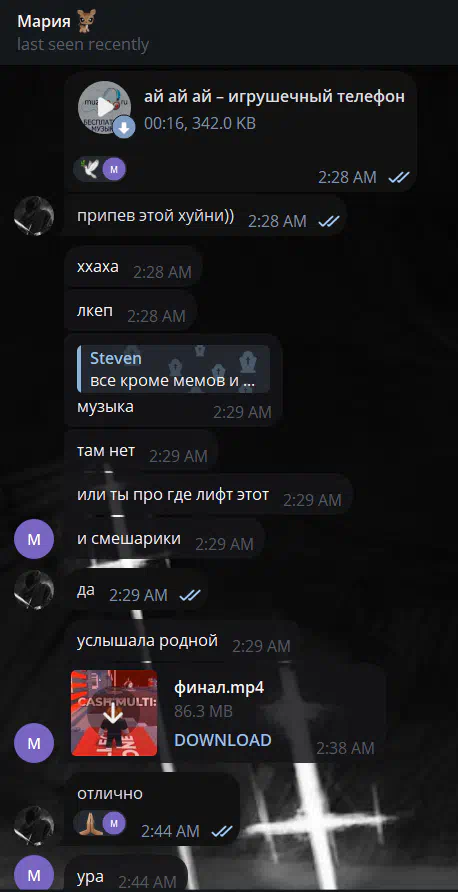
Task: Click the last seen recently status text
Action: (x=83, y=44)
